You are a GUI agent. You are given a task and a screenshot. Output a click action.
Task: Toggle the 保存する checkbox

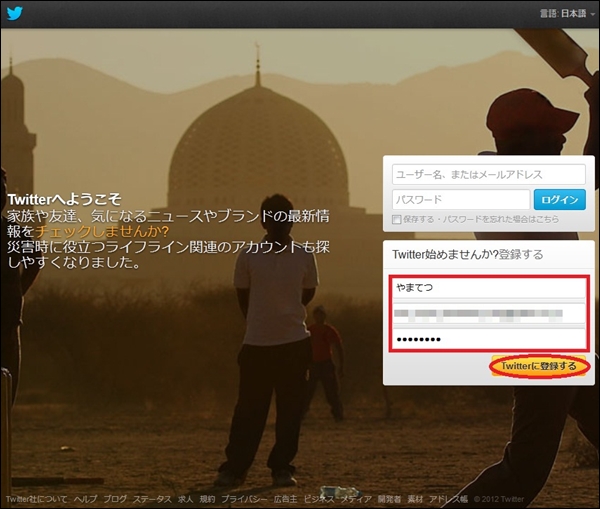coord(396,219)
